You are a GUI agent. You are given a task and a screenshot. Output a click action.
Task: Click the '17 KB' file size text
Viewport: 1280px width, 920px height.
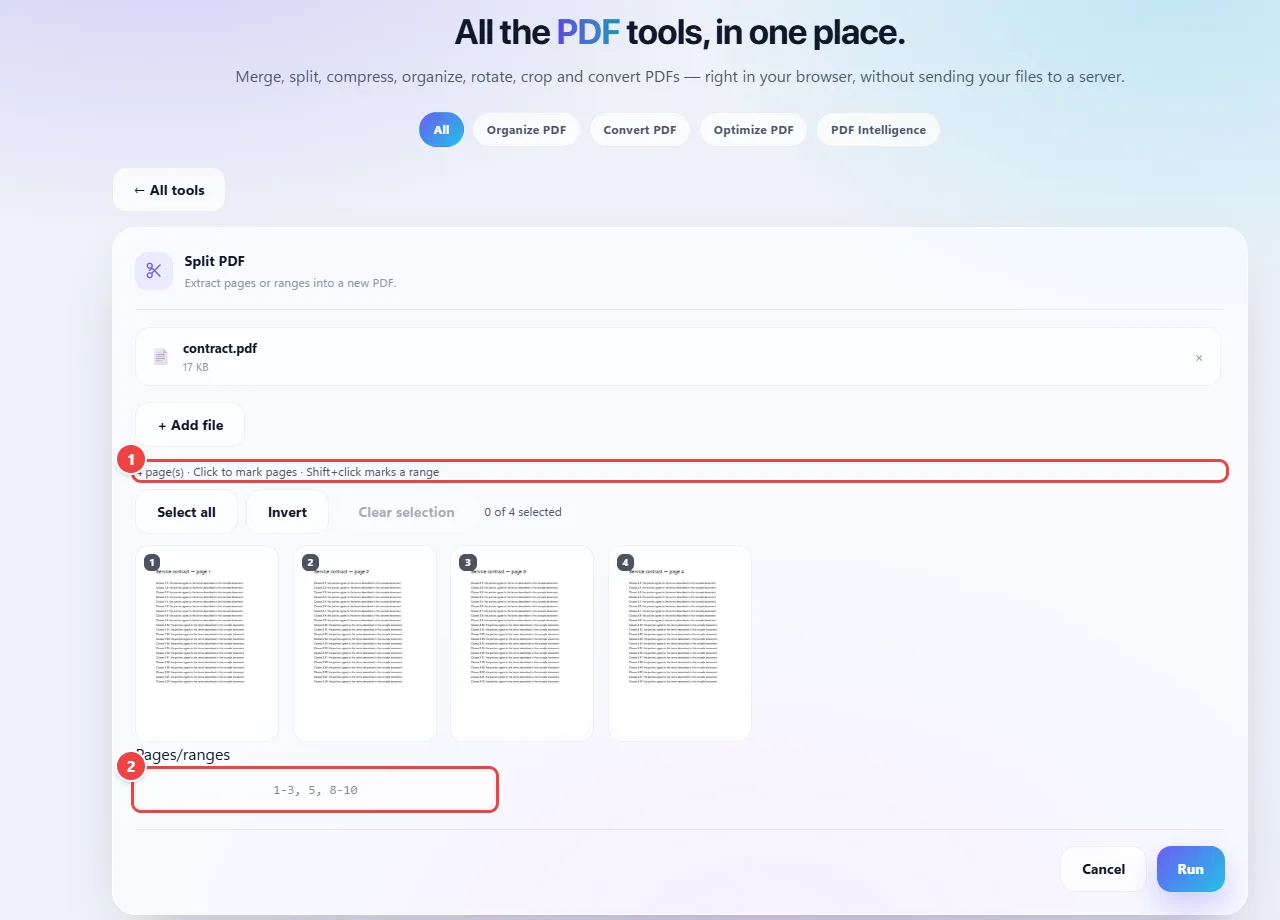(x=196, y=367)
